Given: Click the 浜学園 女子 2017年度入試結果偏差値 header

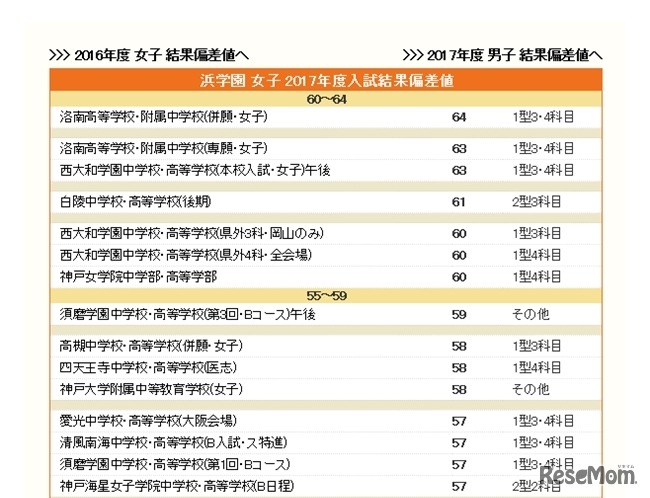Looking at the screenshot, I should [326, 80].
